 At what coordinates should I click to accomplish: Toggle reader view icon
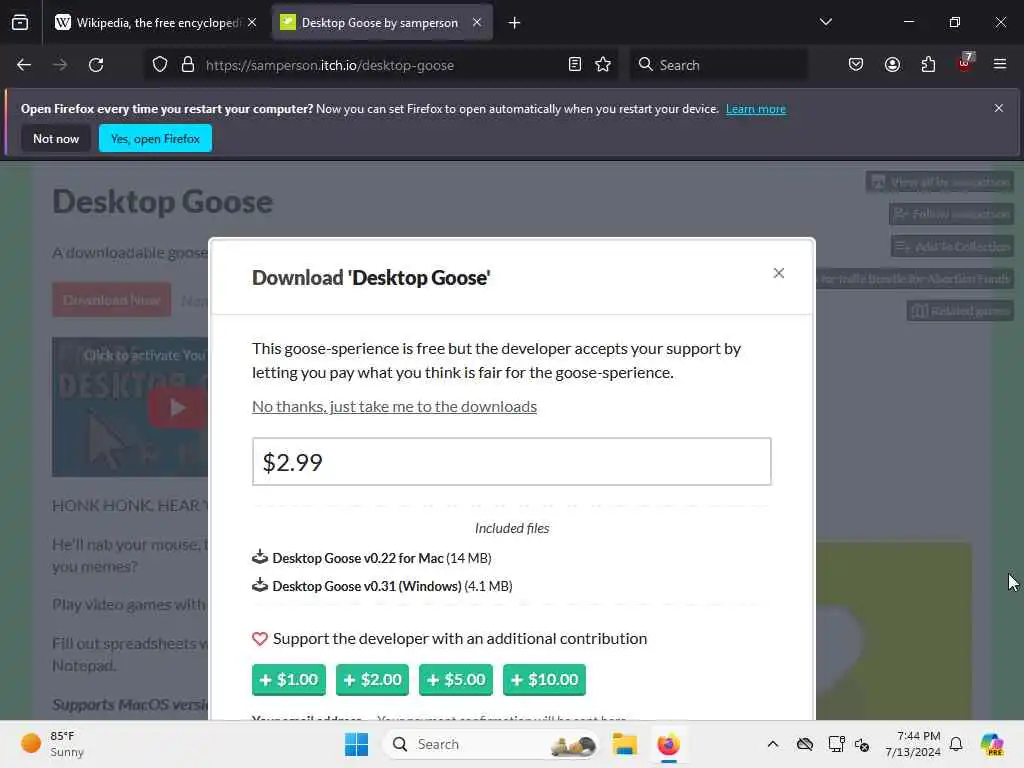(x=575, y=65)
